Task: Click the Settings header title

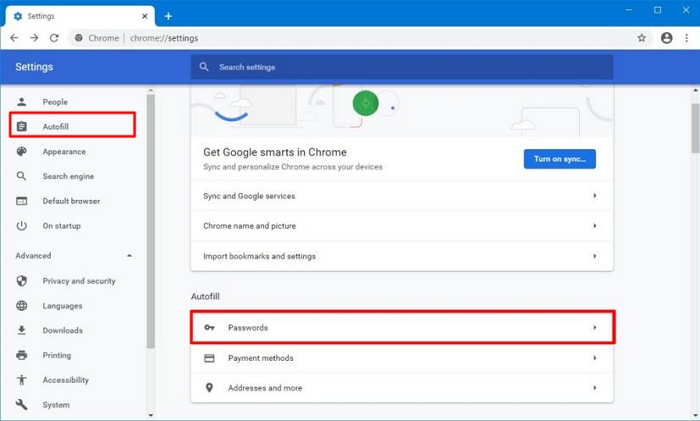Action: coord(34,67)
